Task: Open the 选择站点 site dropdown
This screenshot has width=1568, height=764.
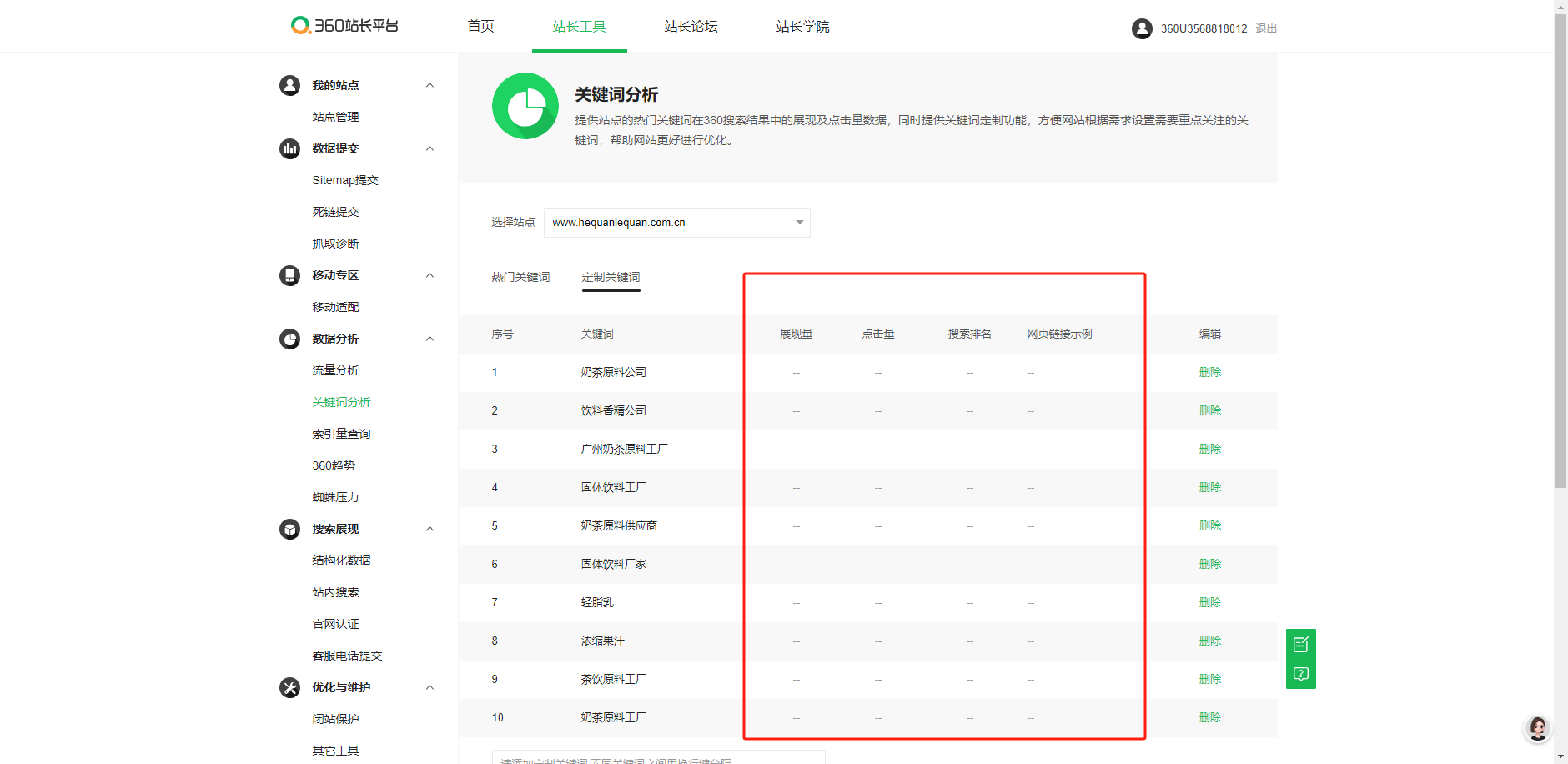Action: click(x=676, y=223)
